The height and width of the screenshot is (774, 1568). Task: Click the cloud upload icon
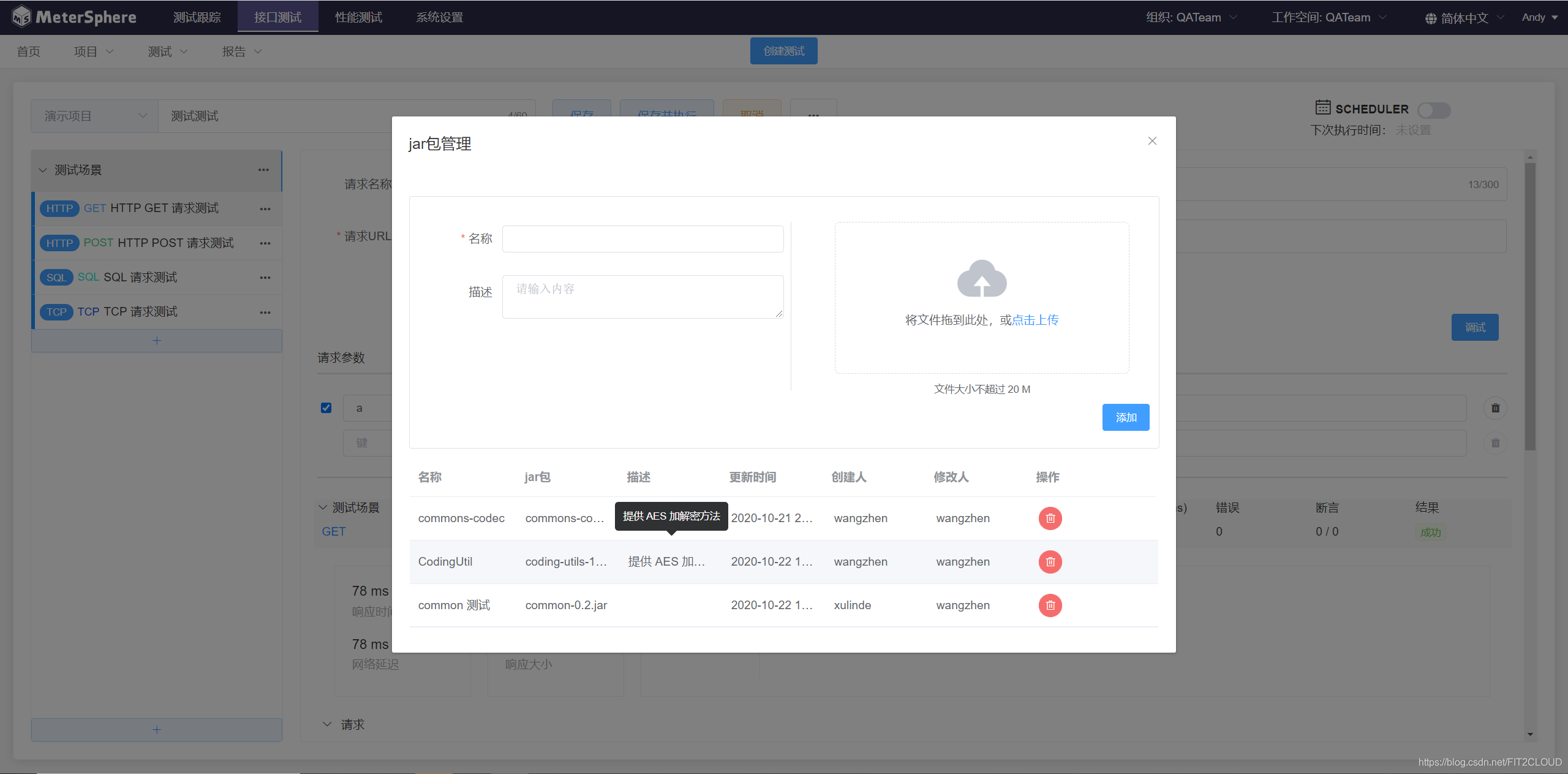point(982,279)
